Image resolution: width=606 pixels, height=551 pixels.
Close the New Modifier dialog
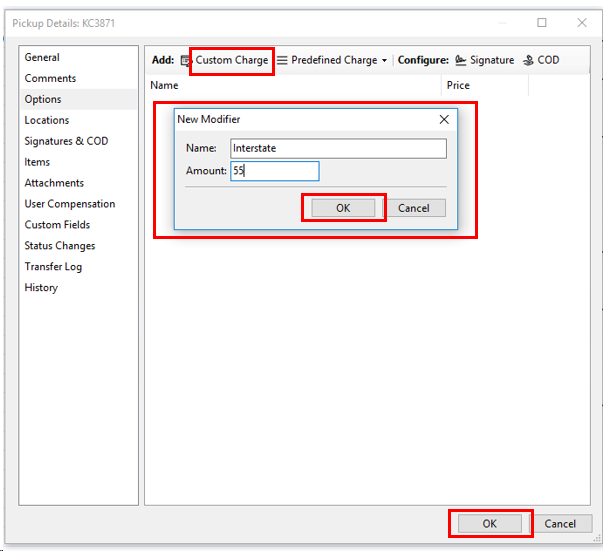click(x=444, y=119)
